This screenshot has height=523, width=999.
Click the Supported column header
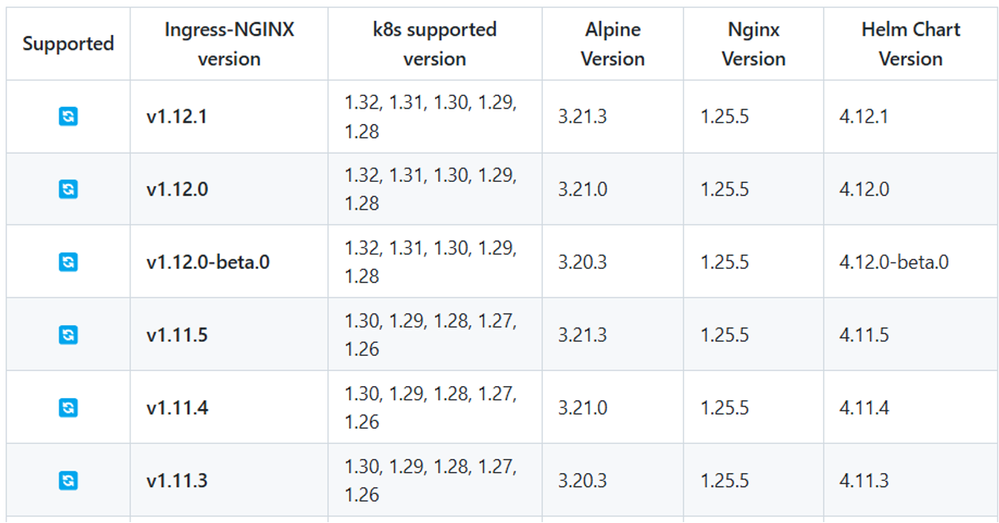pyautogui.click(x=68, y=44)
